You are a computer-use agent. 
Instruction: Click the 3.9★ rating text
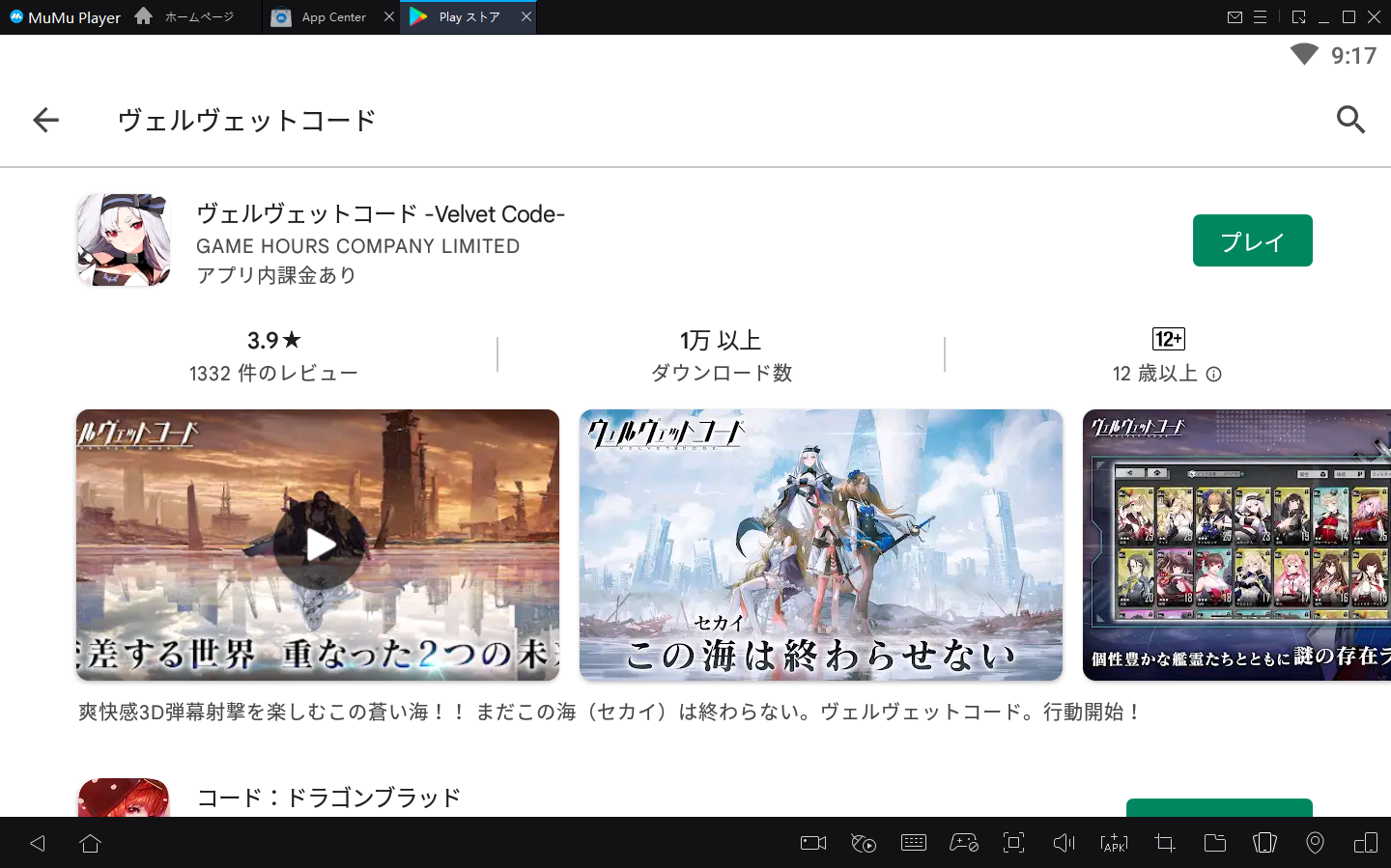[x=274, y=340]
